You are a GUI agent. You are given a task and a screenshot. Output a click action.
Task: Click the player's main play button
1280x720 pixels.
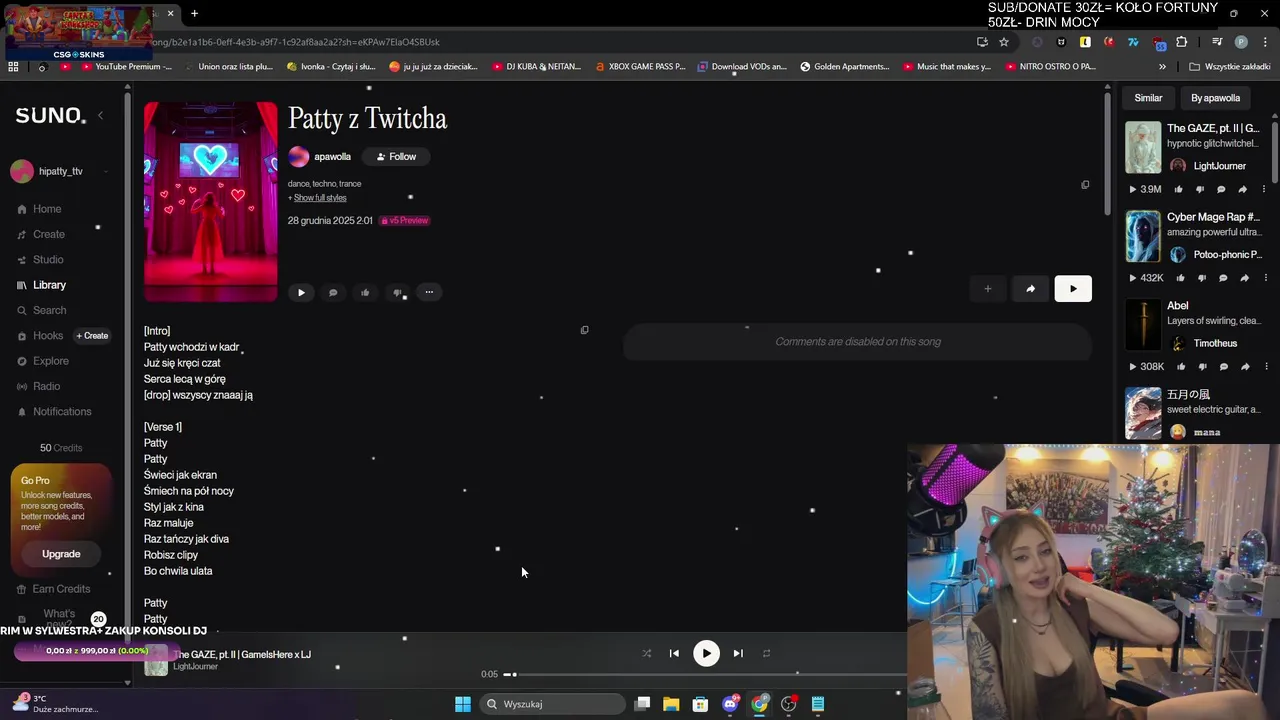pyautogui.click(x=706, y=654)
